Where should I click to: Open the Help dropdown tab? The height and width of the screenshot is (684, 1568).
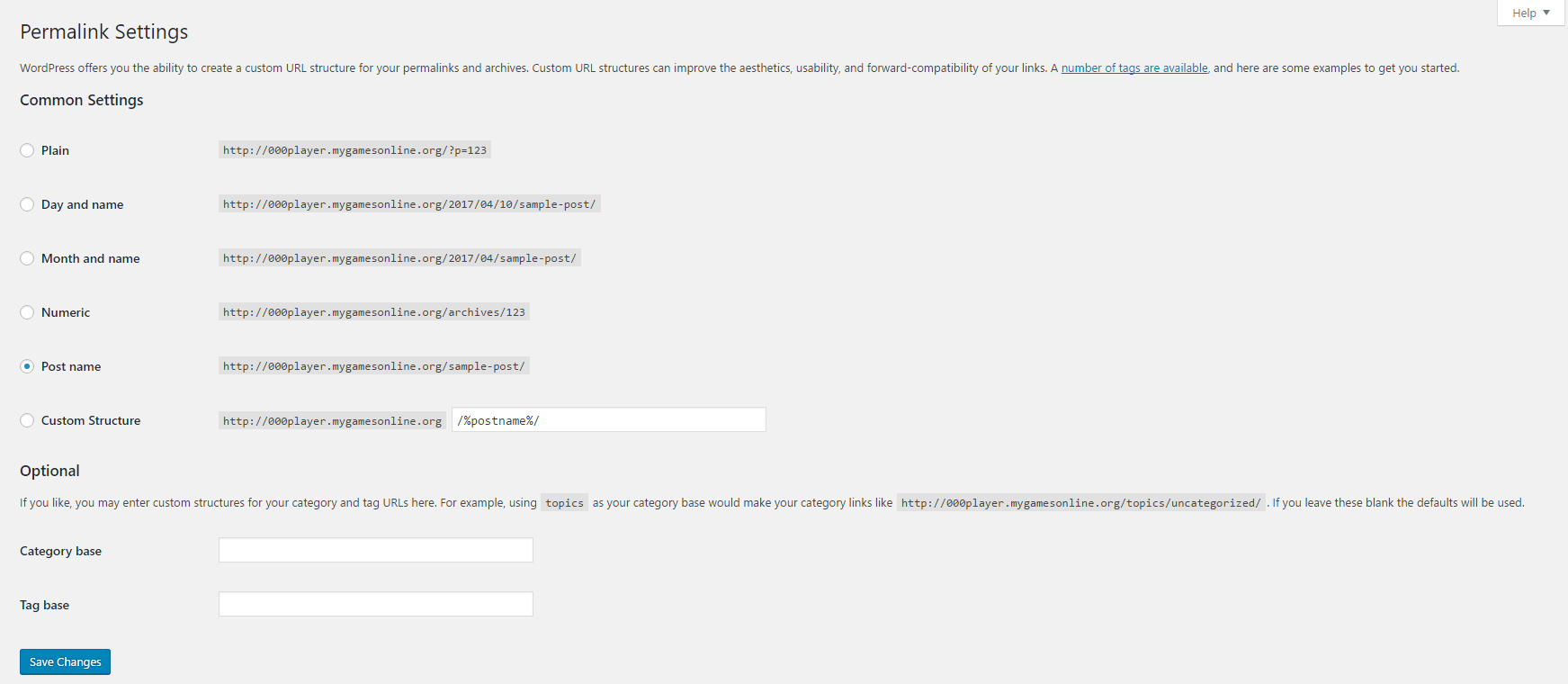(x=1530, y=13)
